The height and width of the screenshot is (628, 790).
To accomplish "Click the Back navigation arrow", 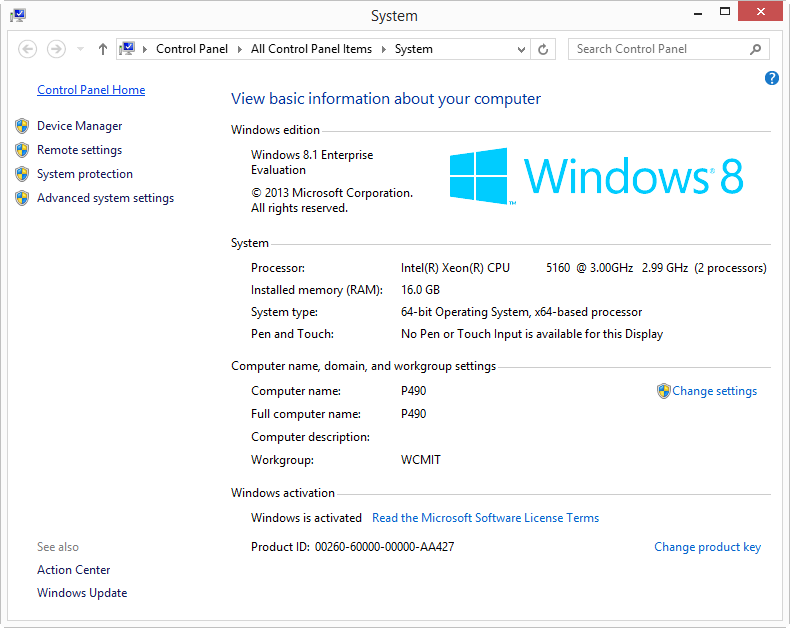I will tap(27, 49).
